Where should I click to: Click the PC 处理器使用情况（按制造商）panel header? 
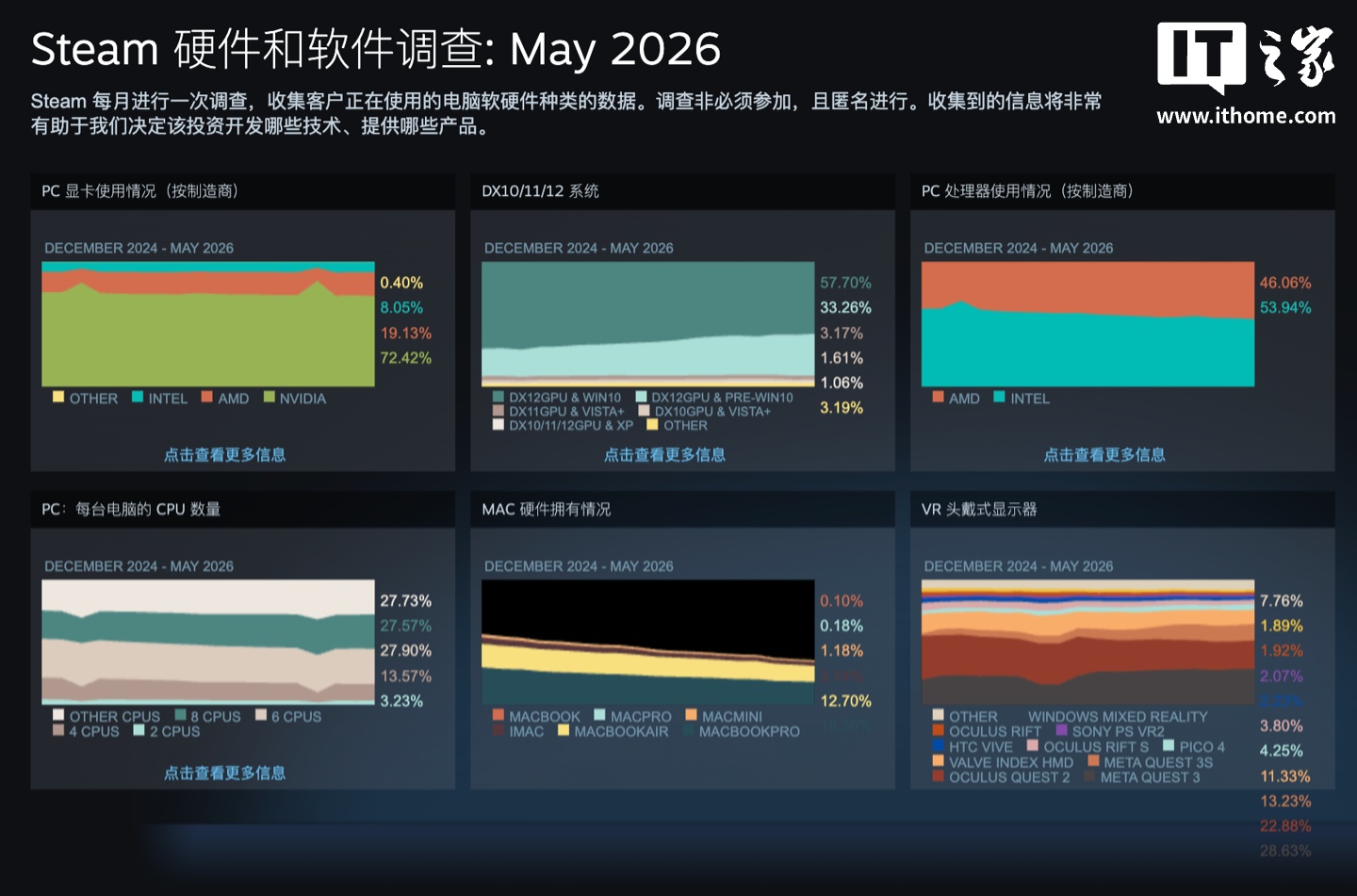(1122, 191)
